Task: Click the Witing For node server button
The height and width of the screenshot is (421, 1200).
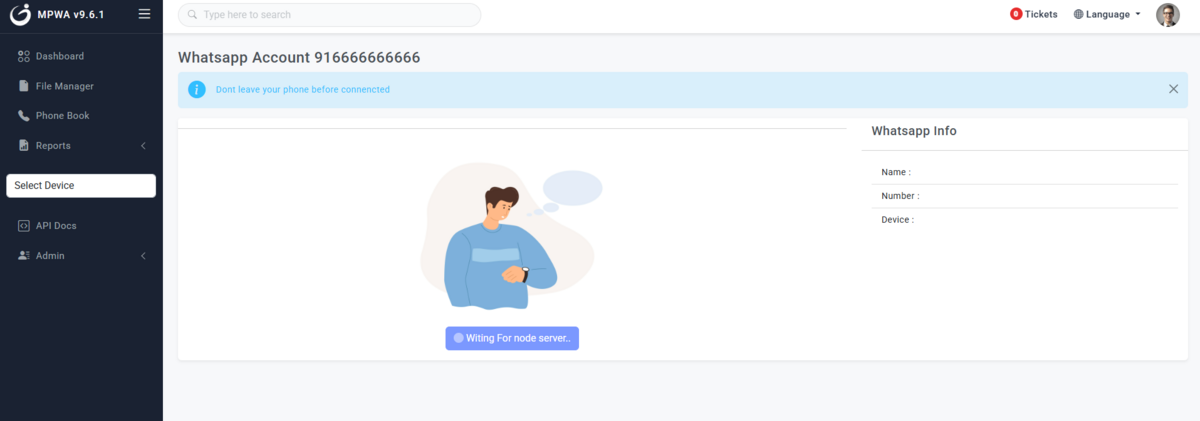Action: coord(512,338)
